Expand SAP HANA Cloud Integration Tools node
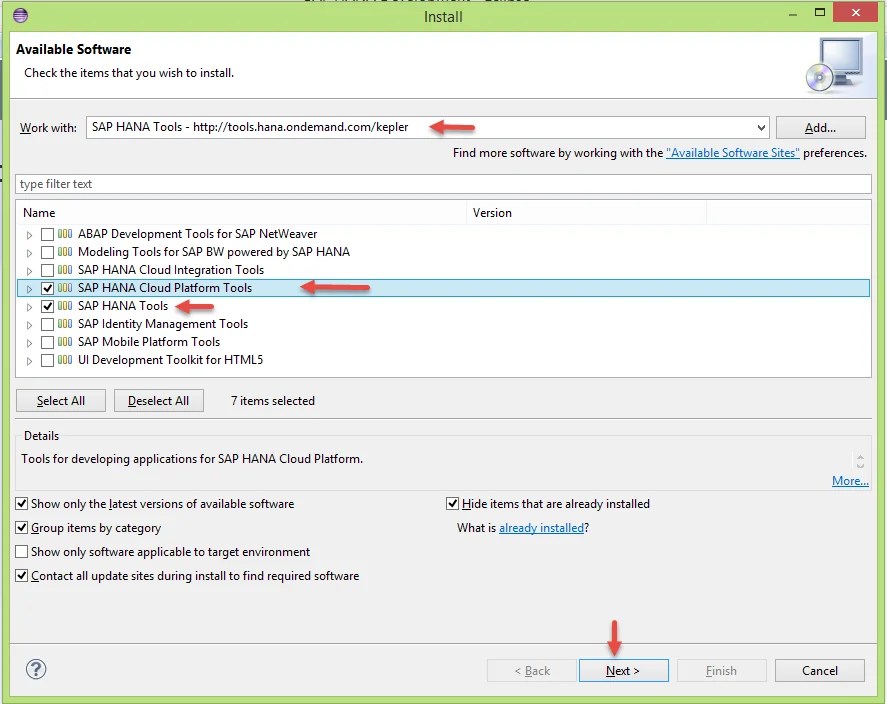This screenshot has height=704, width=887. (x=29, y=271)
